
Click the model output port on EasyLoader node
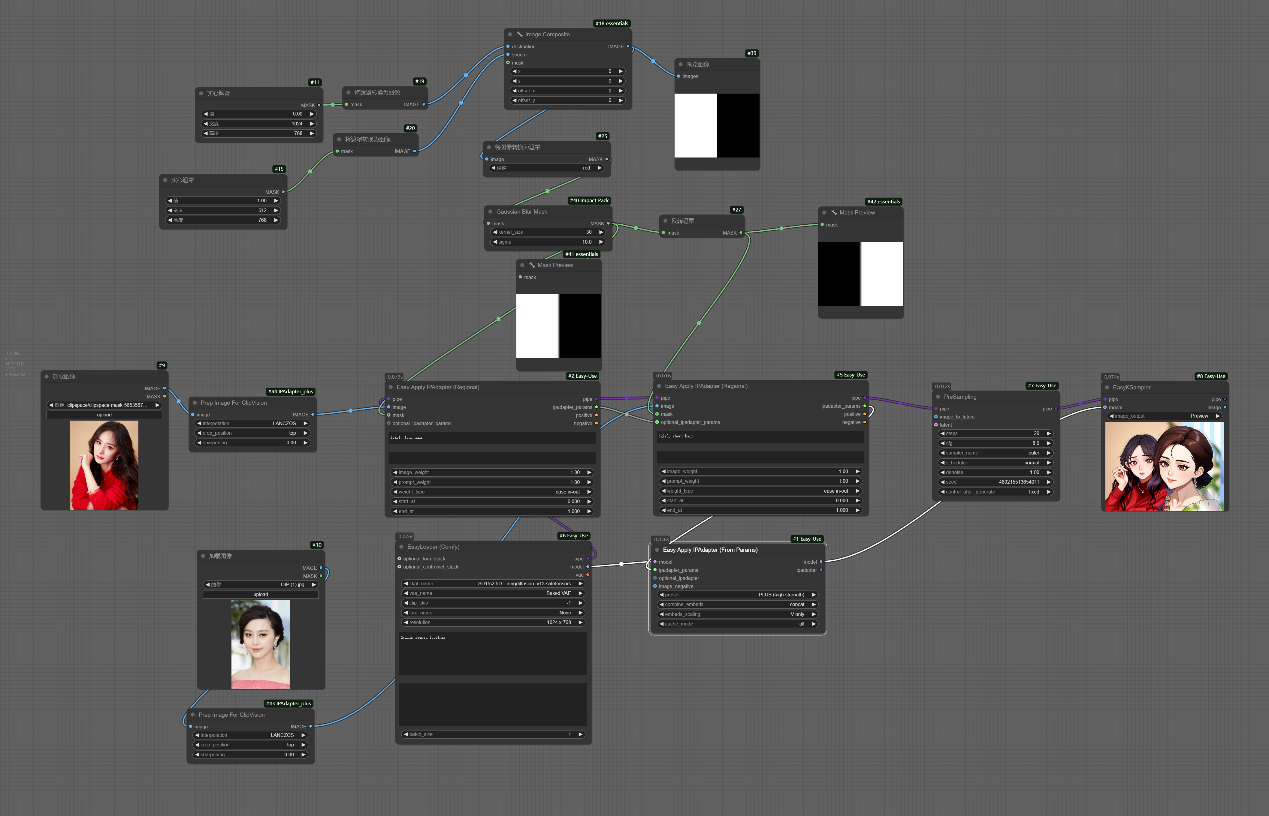pyautogui.click(x=588, y=566)
